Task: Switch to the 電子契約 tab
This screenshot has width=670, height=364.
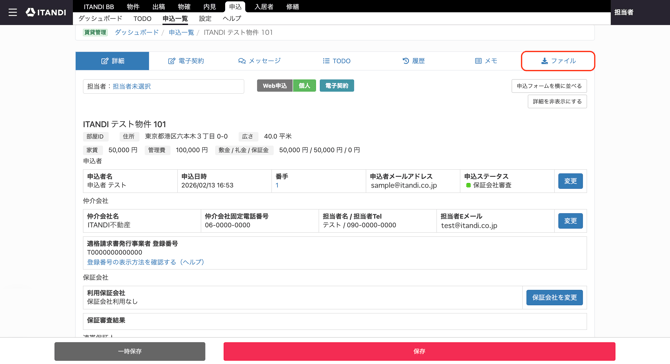Action: tap(186, 61)
